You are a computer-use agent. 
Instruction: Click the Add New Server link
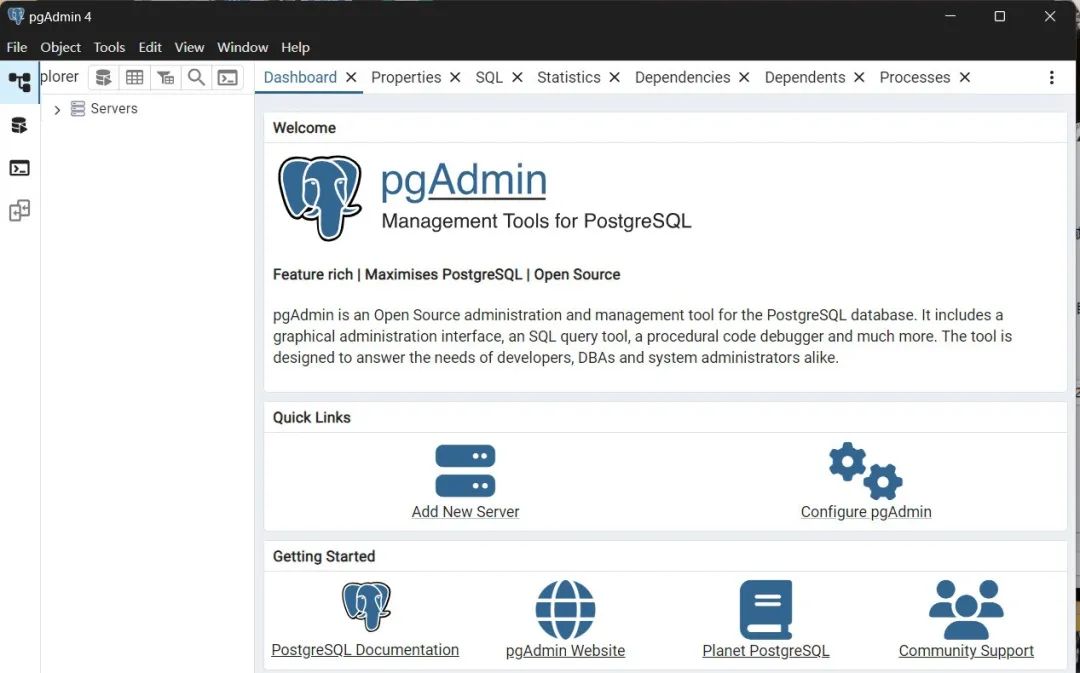tap(466, 512)
